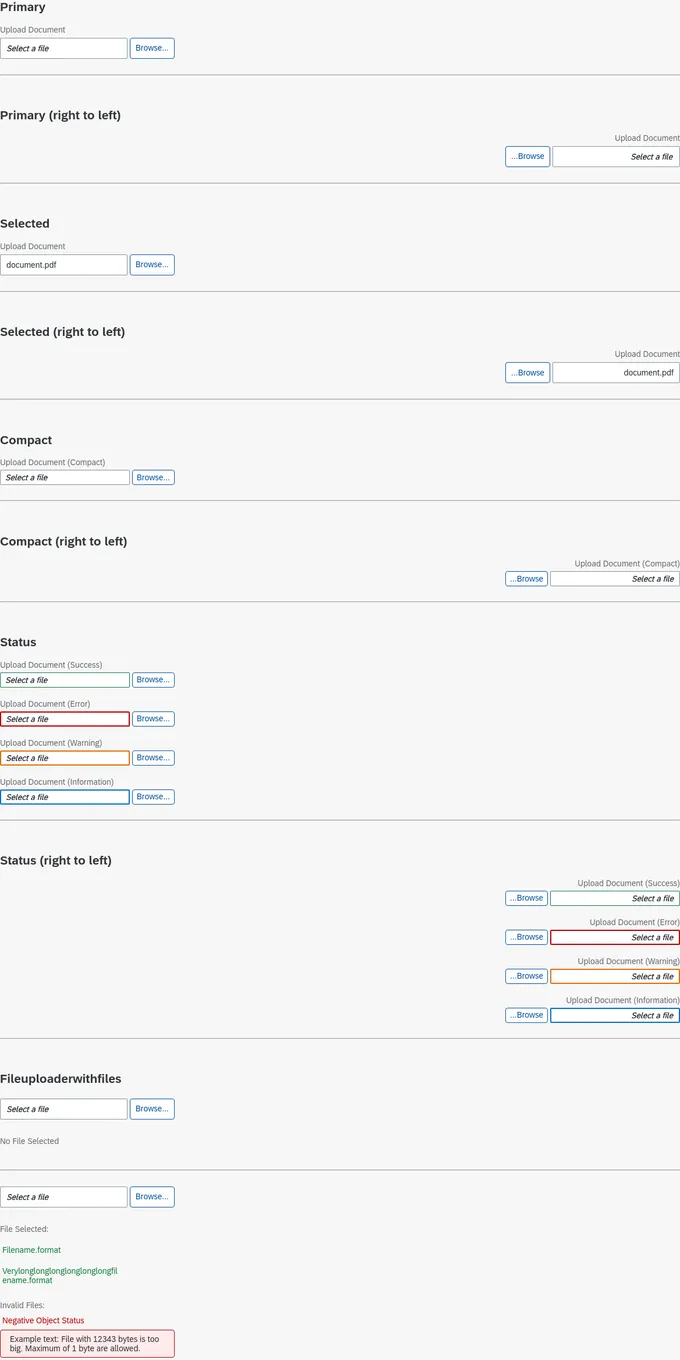Image resolution: width=680 pixels, height=1360 pixels.
Task: Click Browse above No File Selected text
Action: click(x=152, y=1109)
